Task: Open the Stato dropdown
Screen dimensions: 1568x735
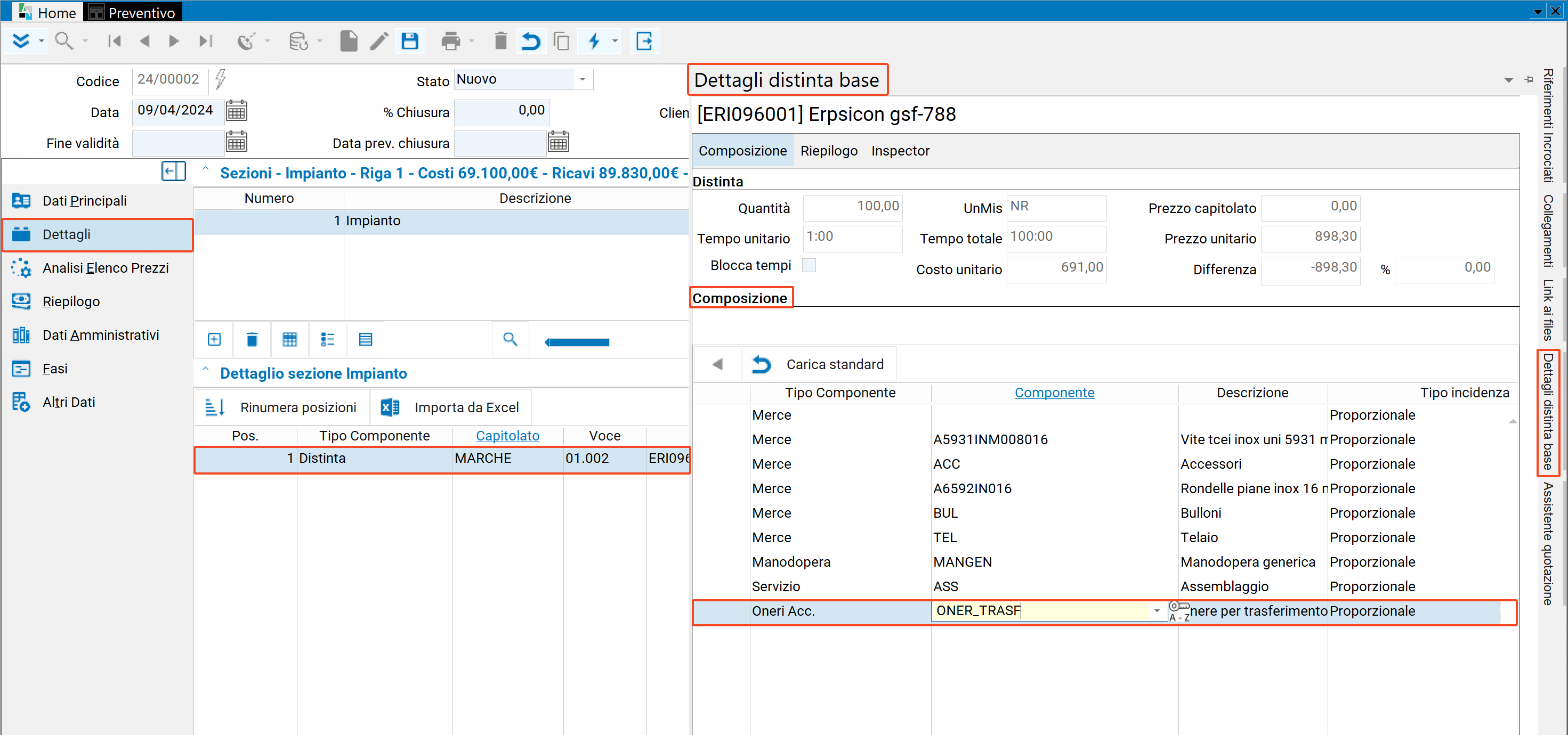Action: (583, 80)
